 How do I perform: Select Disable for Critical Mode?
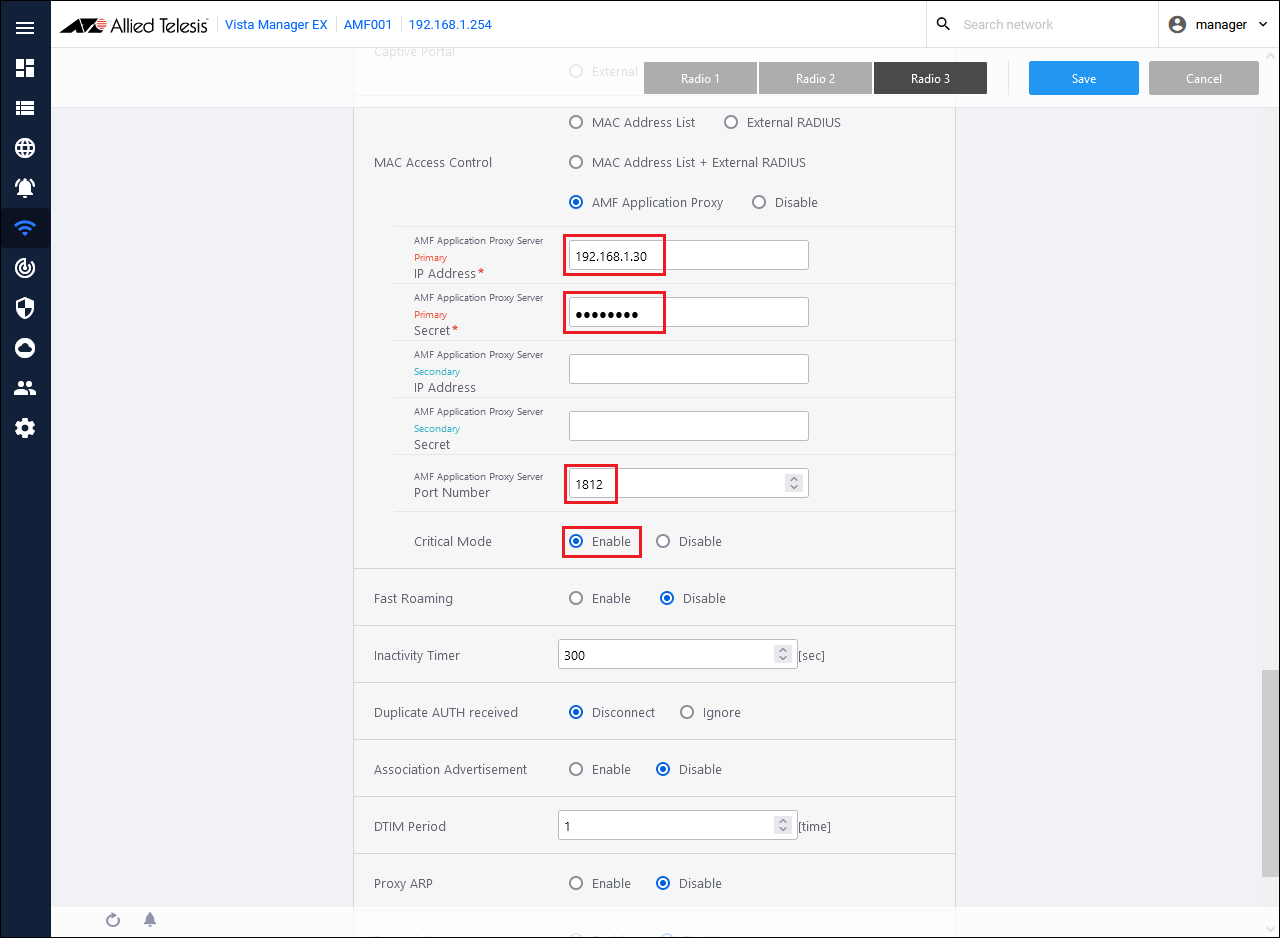point(663,541)
